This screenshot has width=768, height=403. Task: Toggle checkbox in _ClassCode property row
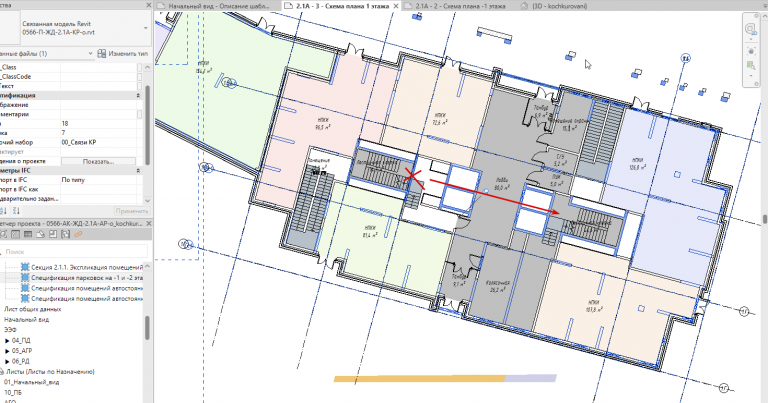pos(140,76)
